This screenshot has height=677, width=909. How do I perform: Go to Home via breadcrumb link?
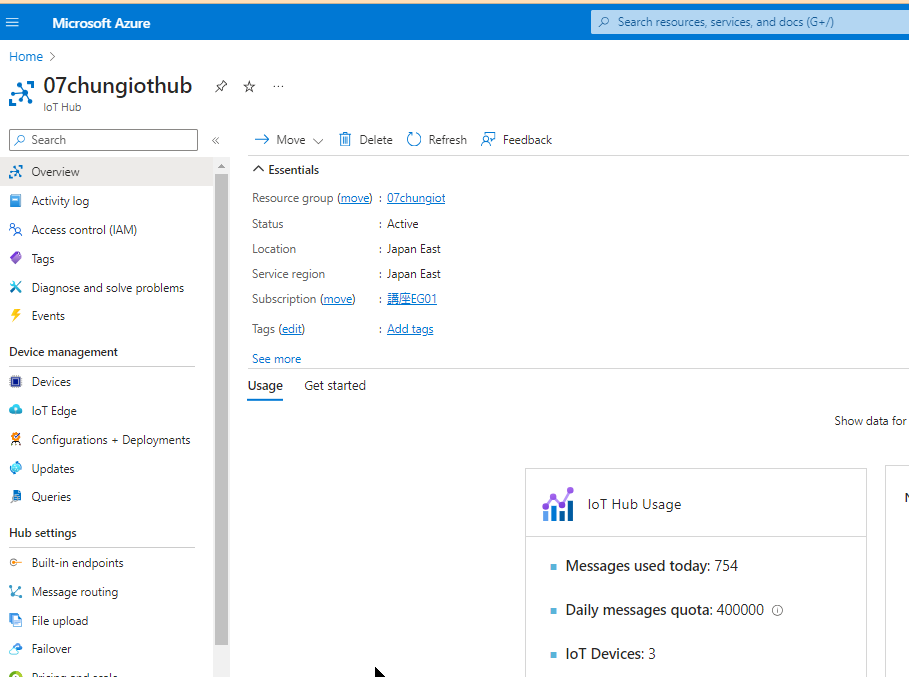pyautogui.click(x=26, y=57)
